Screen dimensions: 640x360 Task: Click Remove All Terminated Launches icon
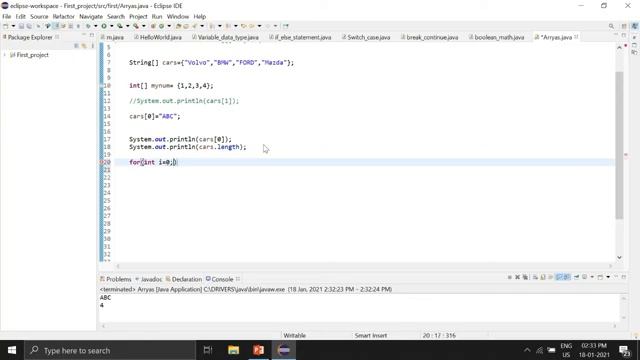coord(525,277)
